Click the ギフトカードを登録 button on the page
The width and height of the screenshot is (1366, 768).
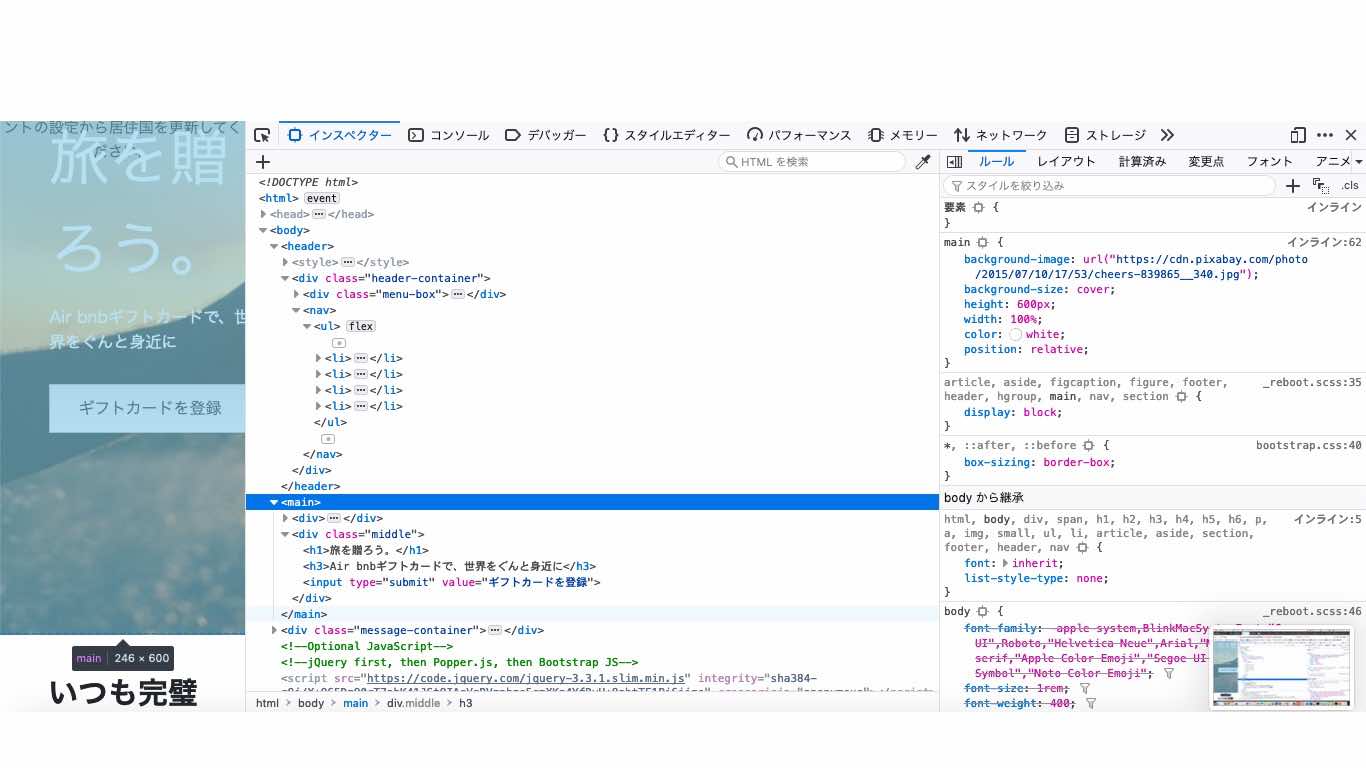[x=147, y=408]
